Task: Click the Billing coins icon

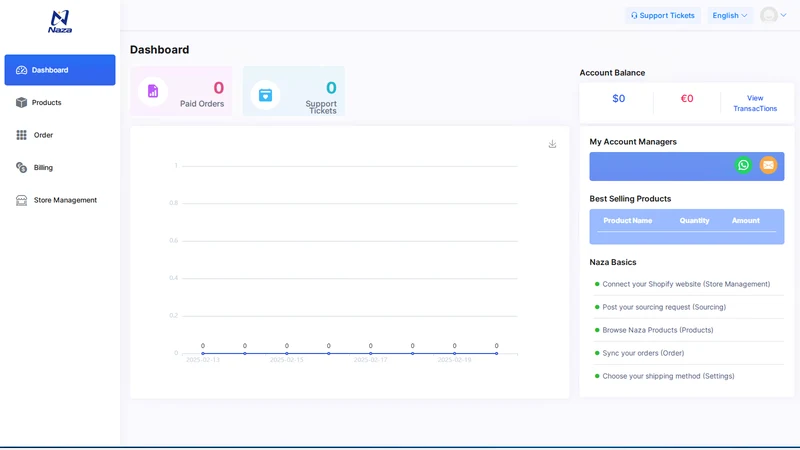Action: [21, 167]
